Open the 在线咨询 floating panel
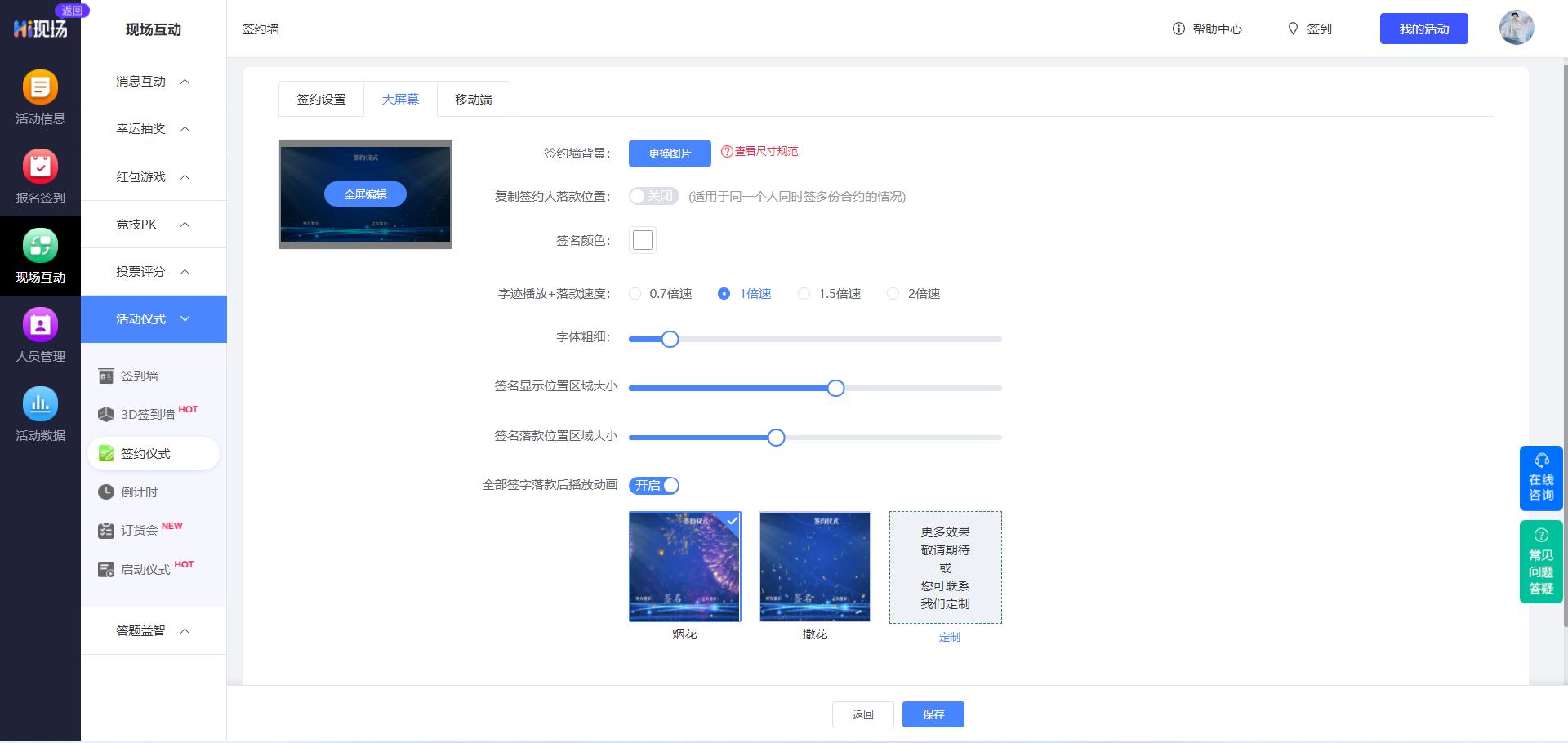Image resolution: width=1568 pixels, height=743 pixels. point(1541,478)
